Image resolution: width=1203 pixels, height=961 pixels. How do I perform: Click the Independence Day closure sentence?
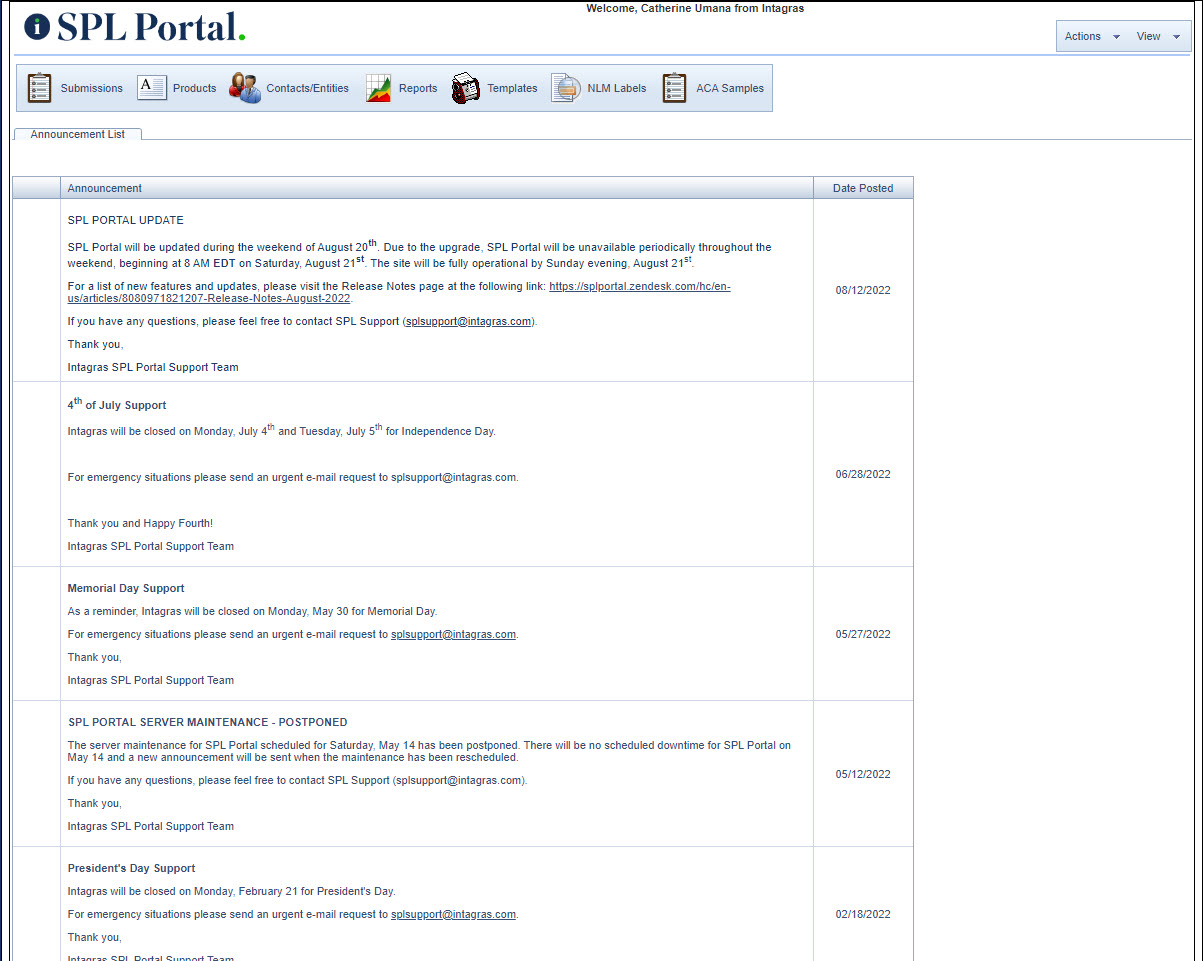coord(282,430)
